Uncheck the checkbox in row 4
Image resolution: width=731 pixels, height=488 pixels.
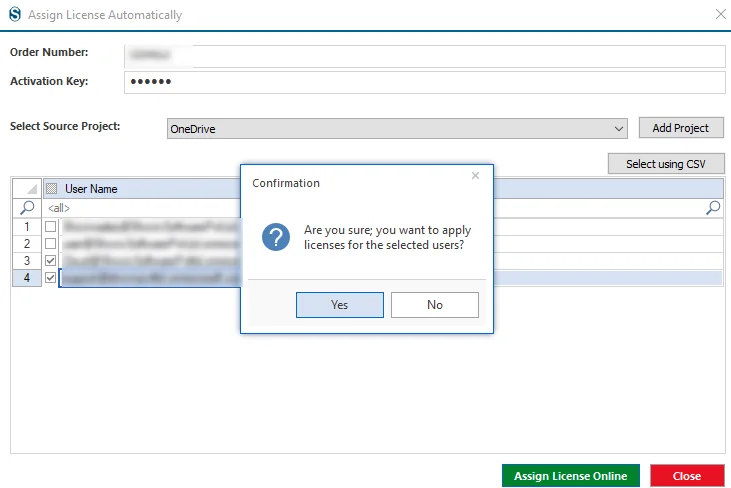[x=50, y=278]
